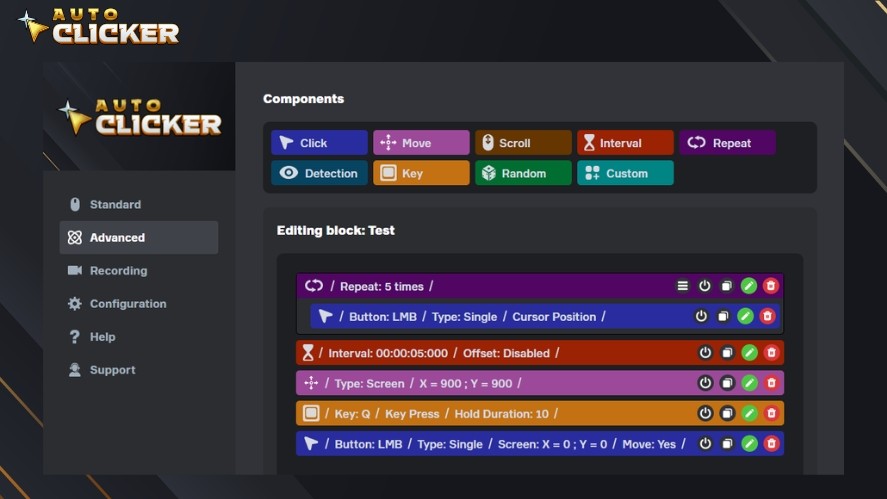Select the 'X = 900 ; Y = 900' text
Viewport: 887px width, 499px height.
point(466,383)
